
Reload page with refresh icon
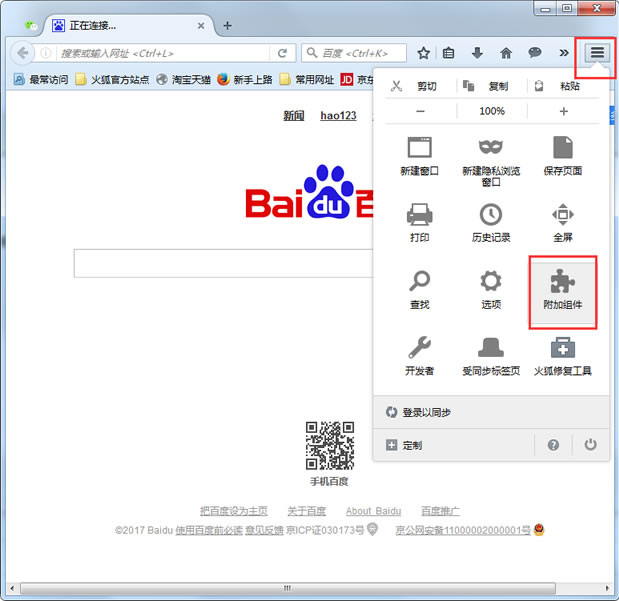[x=282, y=53]
